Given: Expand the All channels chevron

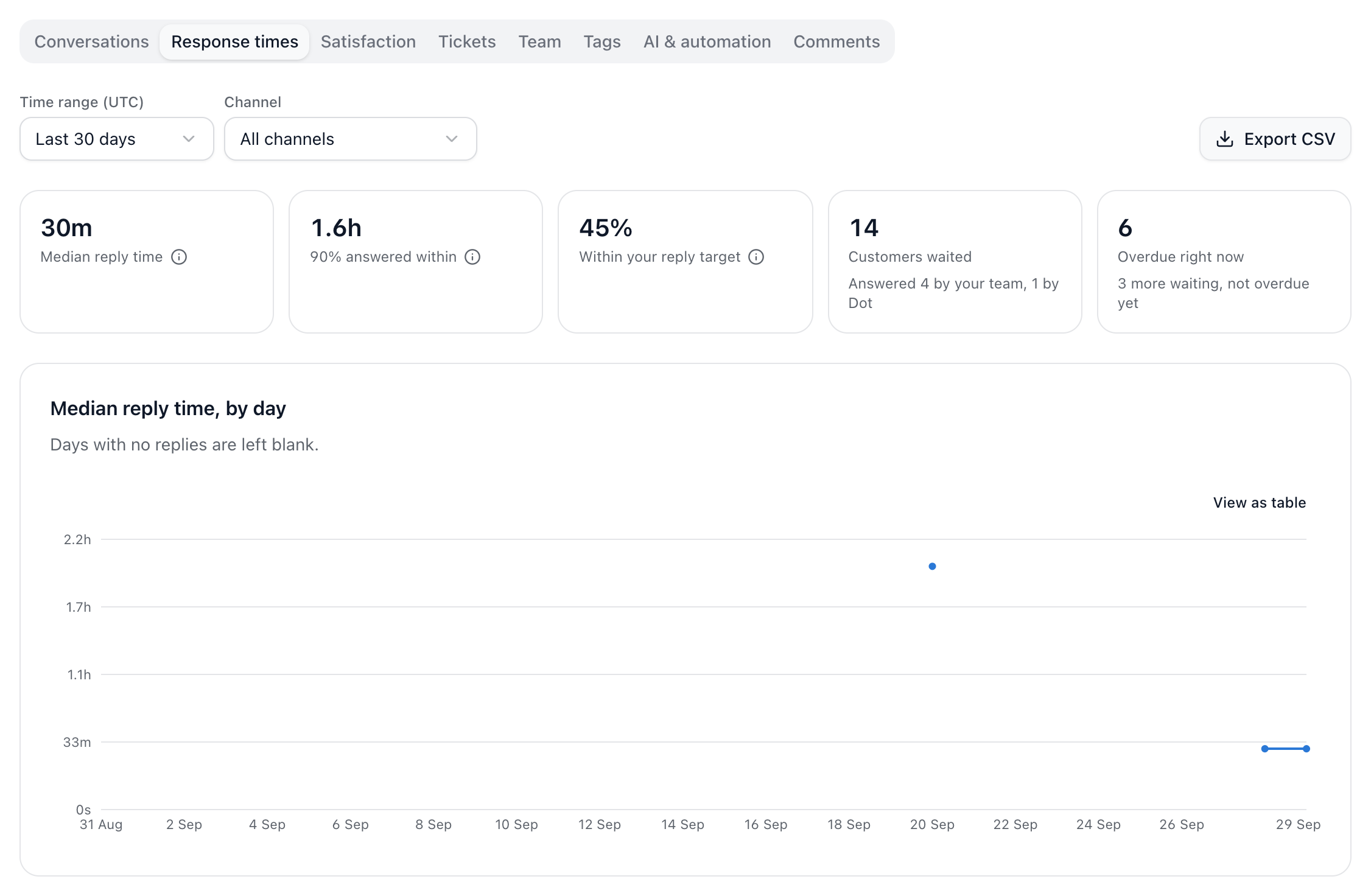Looking at the screenshot, I should (452, 139).
